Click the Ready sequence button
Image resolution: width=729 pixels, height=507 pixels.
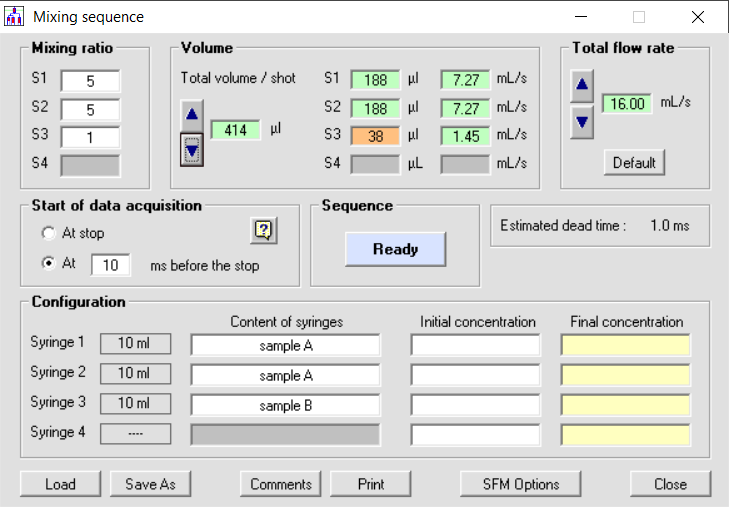[396, 249]
